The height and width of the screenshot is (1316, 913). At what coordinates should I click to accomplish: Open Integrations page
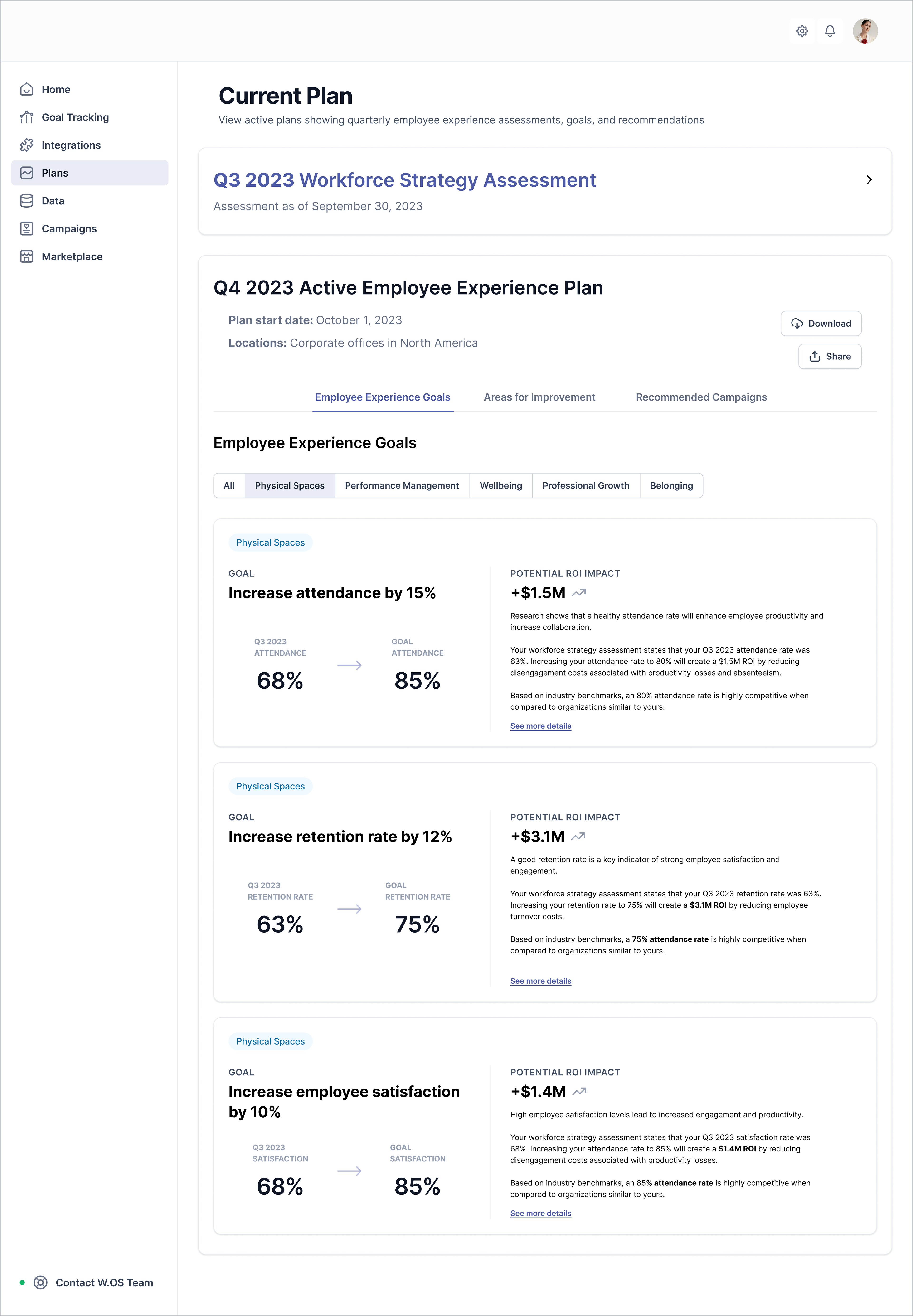(x=90, y=145)
